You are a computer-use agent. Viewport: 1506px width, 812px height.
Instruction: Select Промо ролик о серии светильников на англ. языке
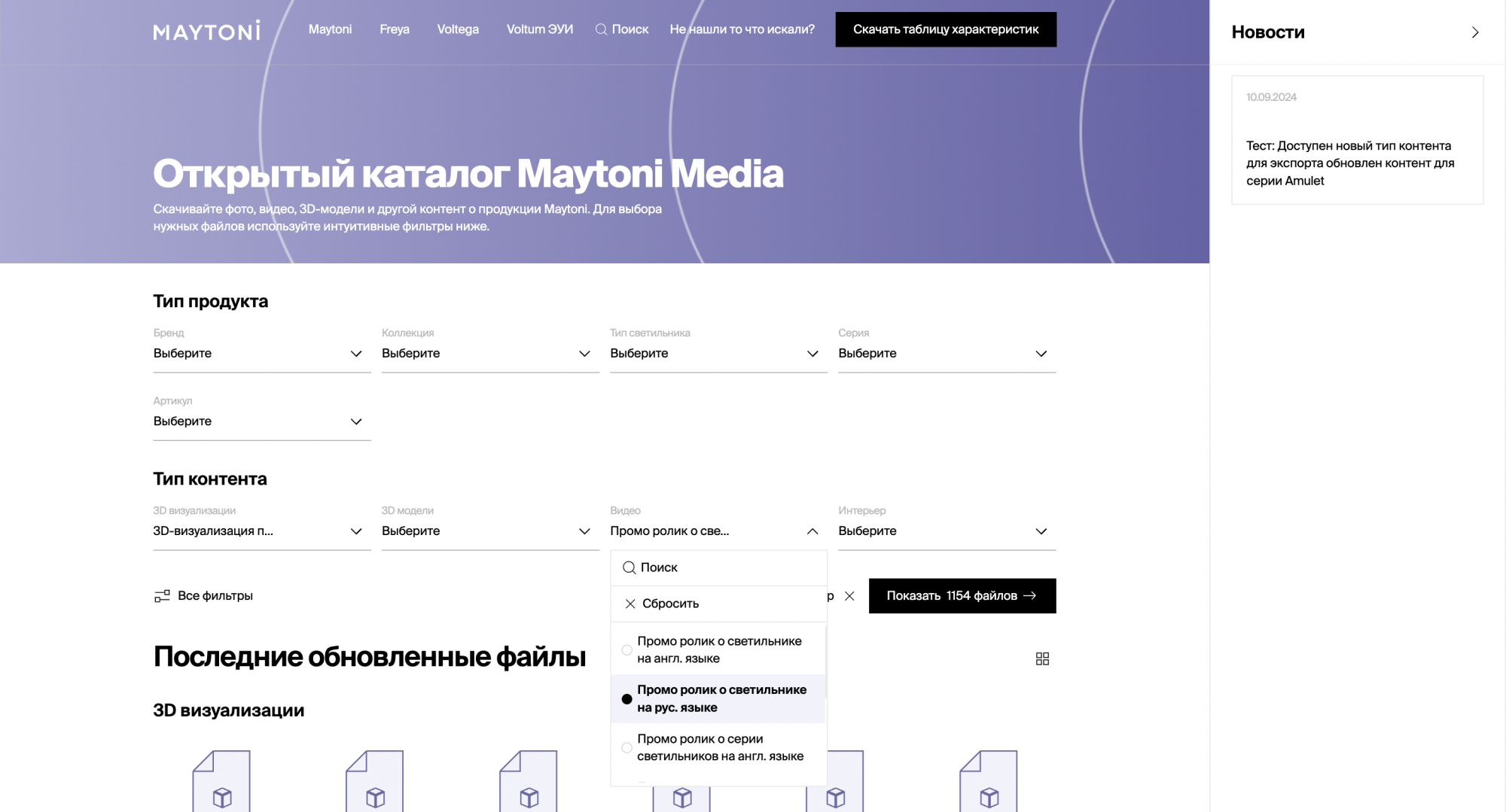[718, 747]
